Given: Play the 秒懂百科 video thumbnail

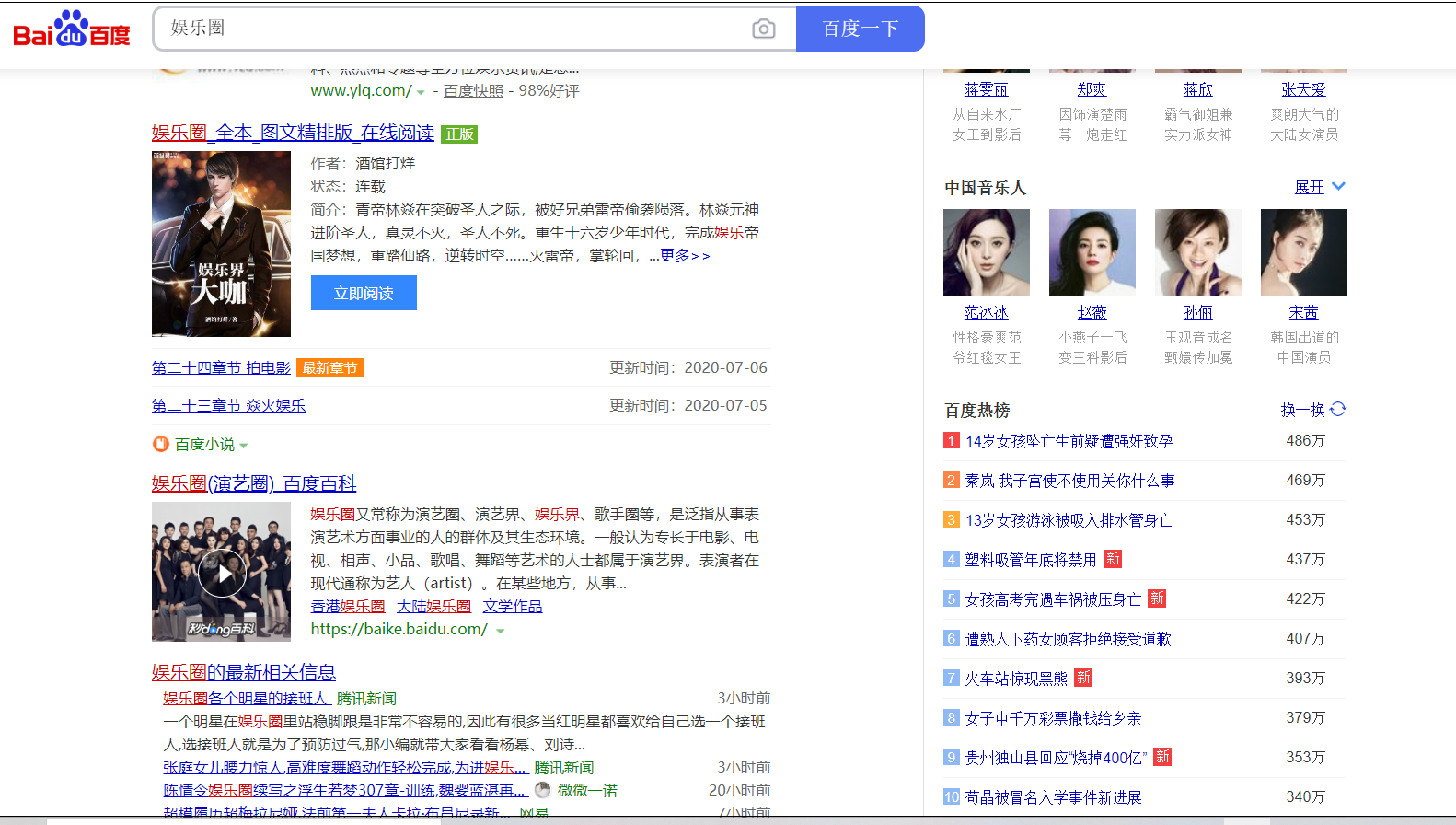Looking at the screenshot, I should pos(222,574).
